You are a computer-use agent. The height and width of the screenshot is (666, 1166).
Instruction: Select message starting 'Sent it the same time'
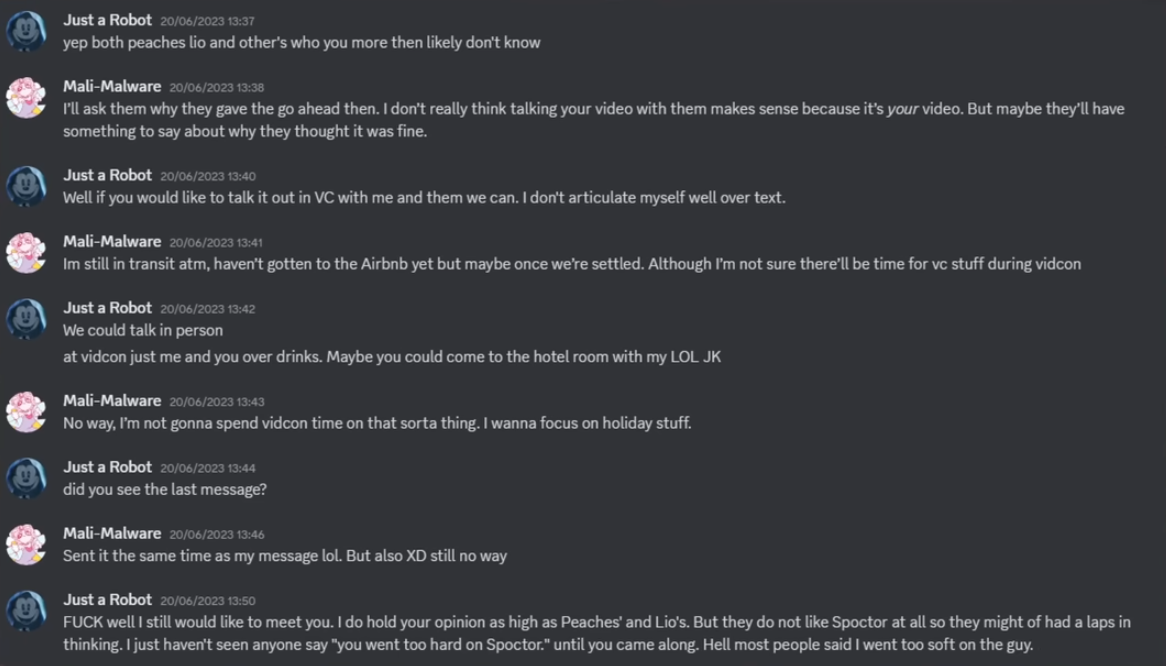click(x=285, y=555)
